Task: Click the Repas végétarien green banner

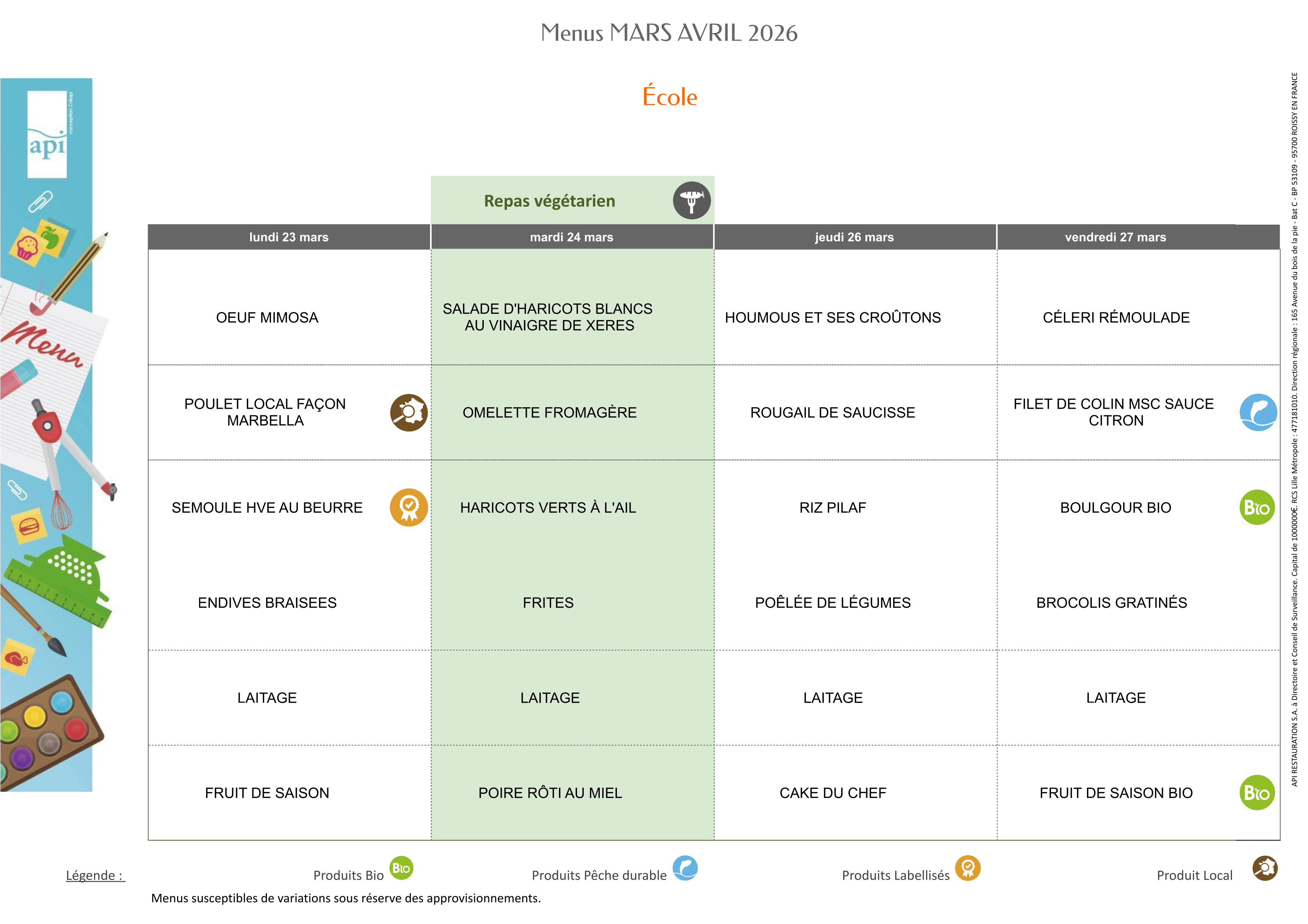Action: point(549,201)
